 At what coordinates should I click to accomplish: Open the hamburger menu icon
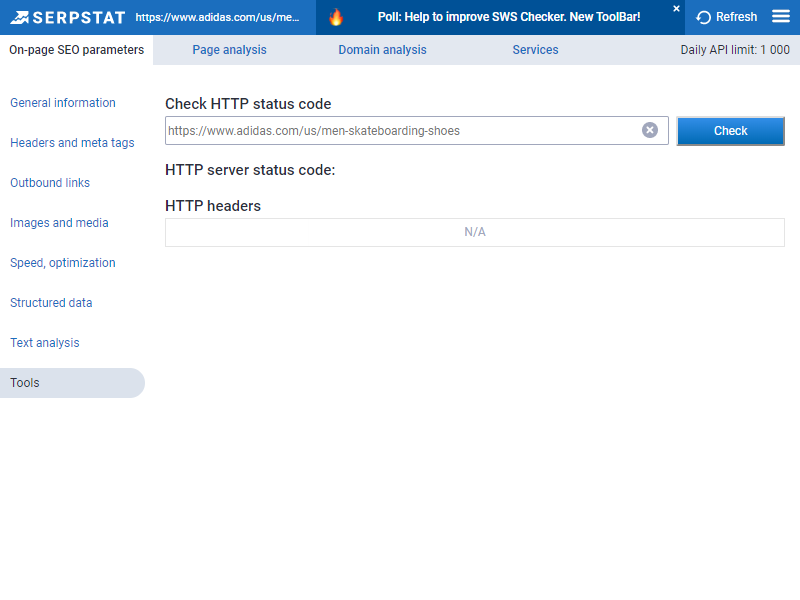(x=781, y=17)
